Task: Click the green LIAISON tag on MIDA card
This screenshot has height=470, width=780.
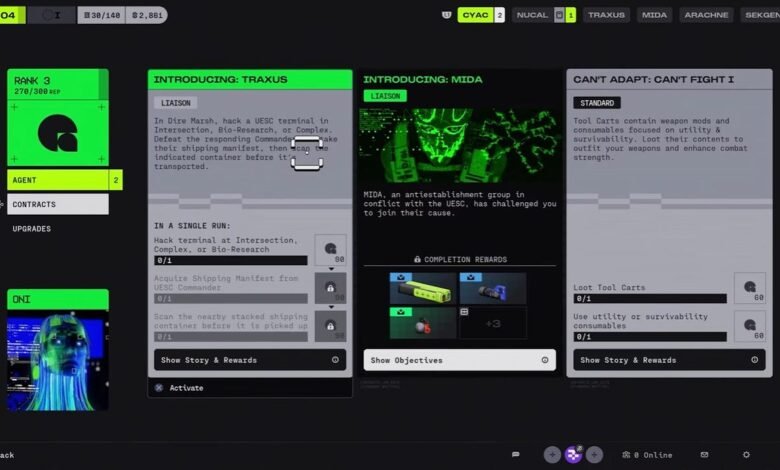Action: tap(385, 96)
